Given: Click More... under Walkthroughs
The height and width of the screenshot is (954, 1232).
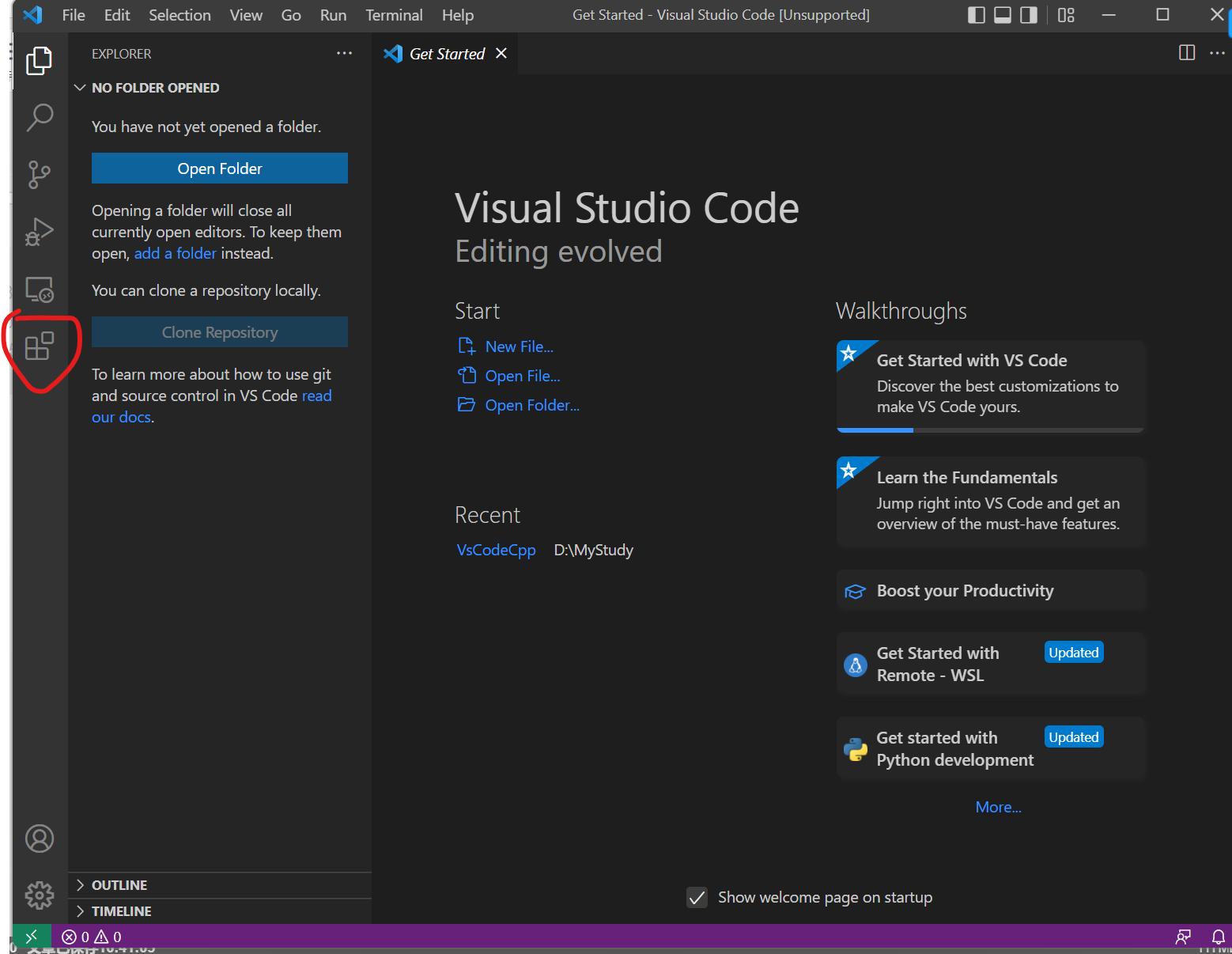Looking at the screenshot, I should 998,807.
